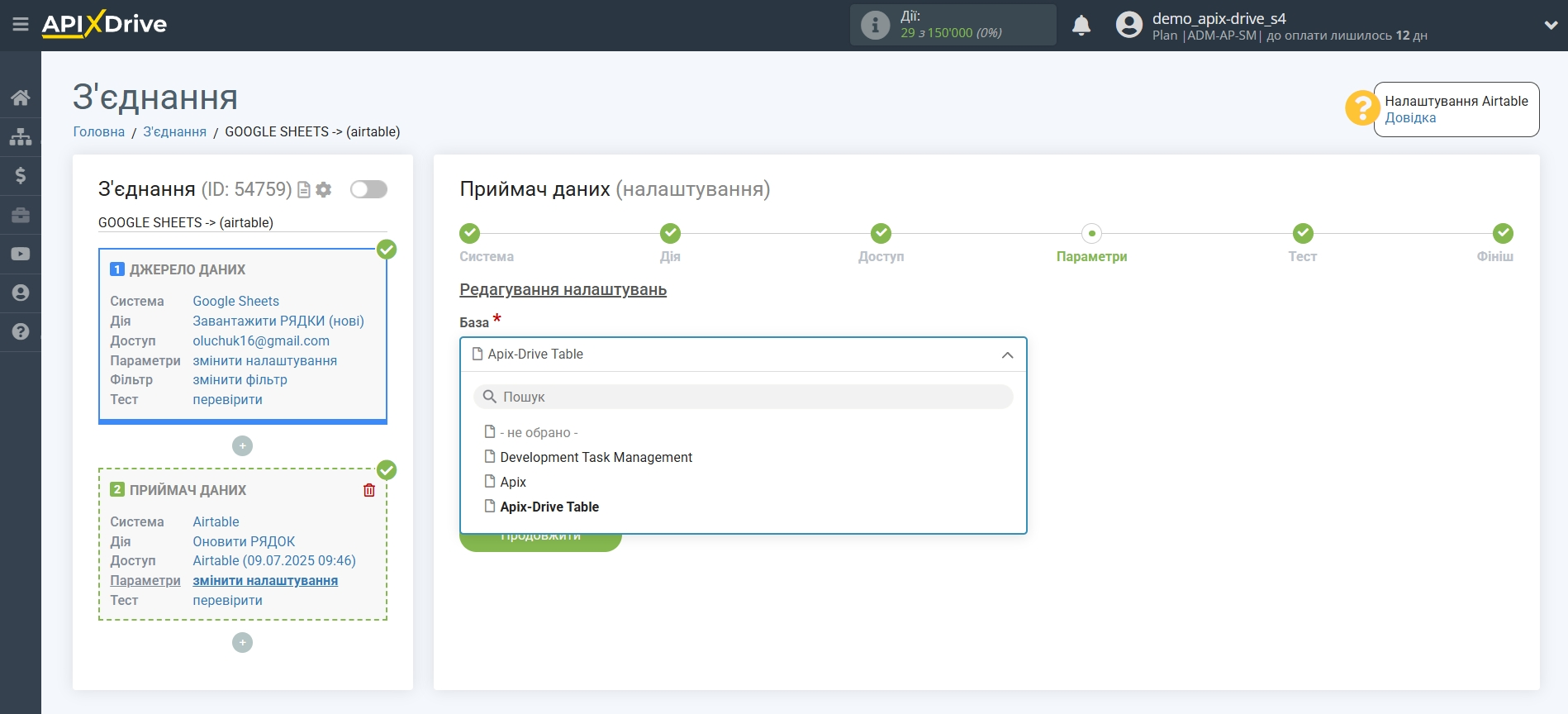The width and height of the screenshot is (1568, 714).
Task: Go to Головна breadcrumb
Action: (x=99, y=131)
